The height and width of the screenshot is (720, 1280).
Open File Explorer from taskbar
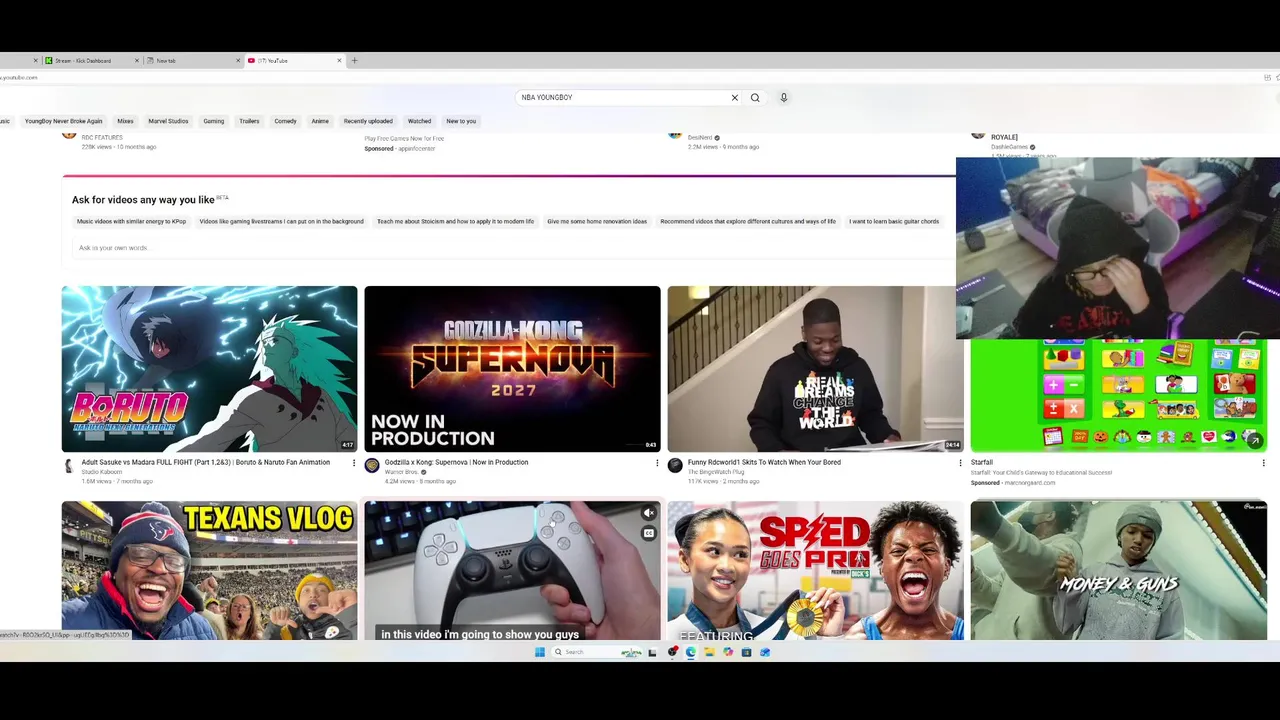pos(709,652)
